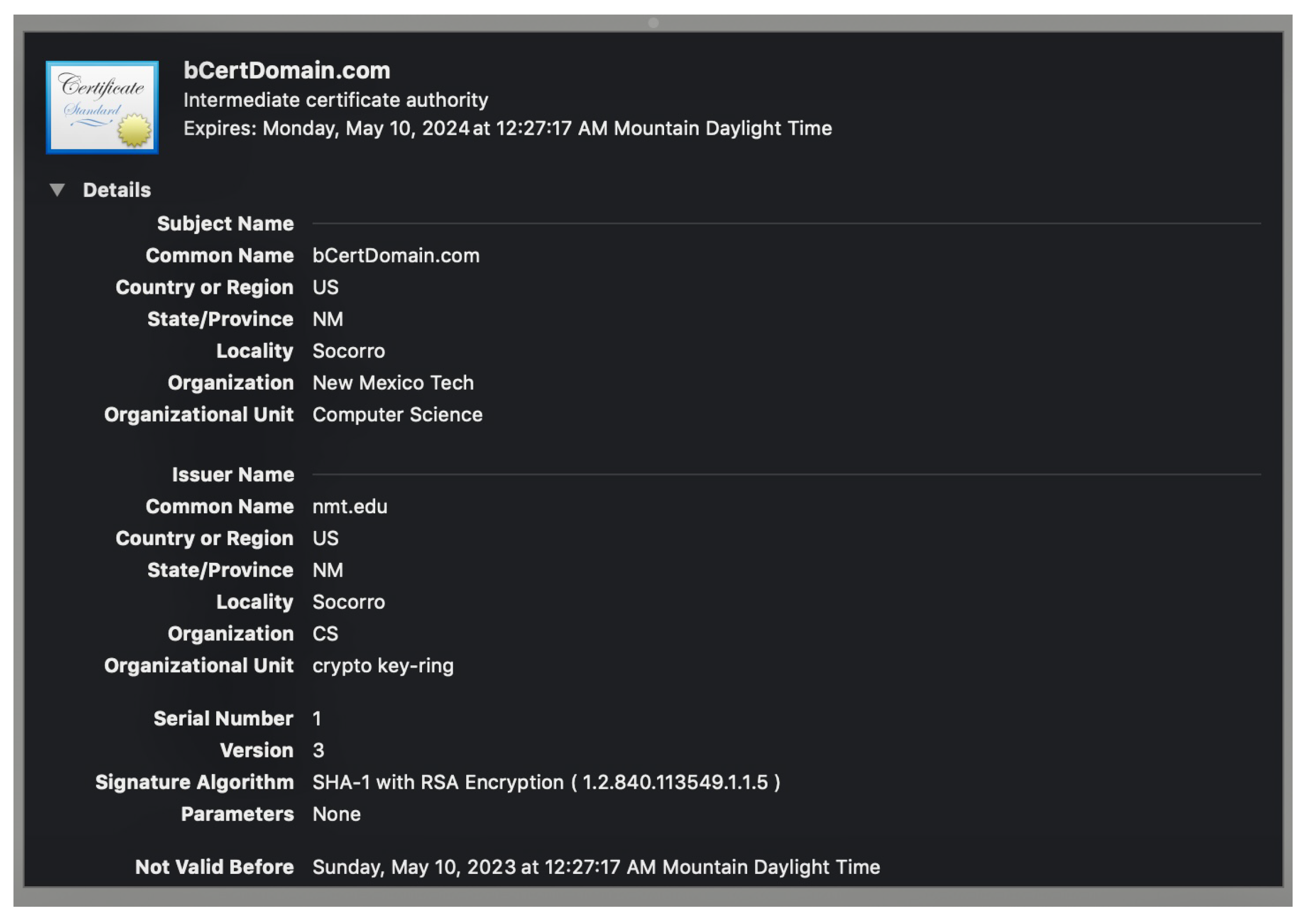Select the crypto key-ring organizational unit value
1312x924 pixels.
(383, 667)
